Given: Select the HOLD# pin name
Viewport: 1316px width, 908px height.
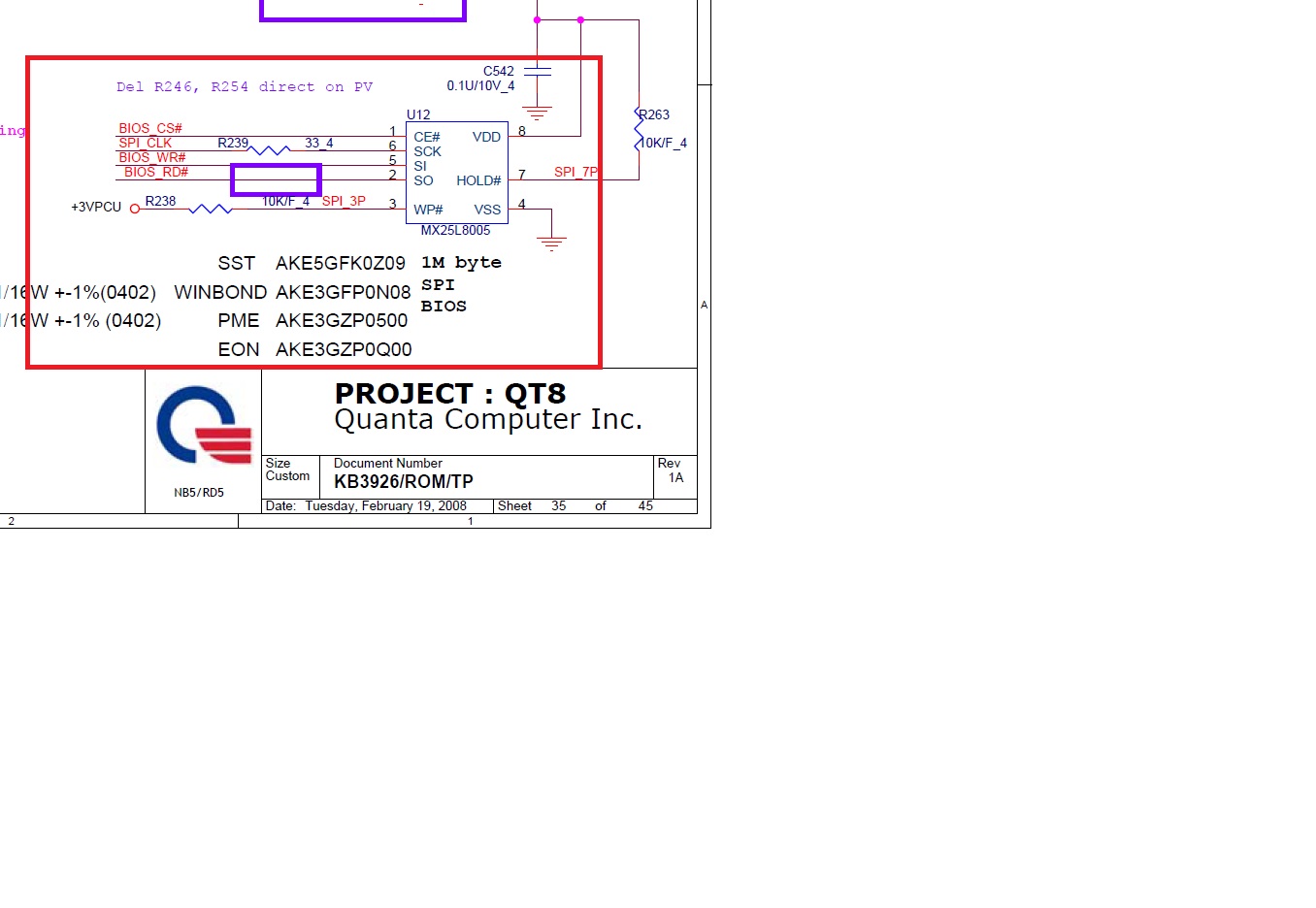Looking at the screenshot, I should click(x=478, y=180).
